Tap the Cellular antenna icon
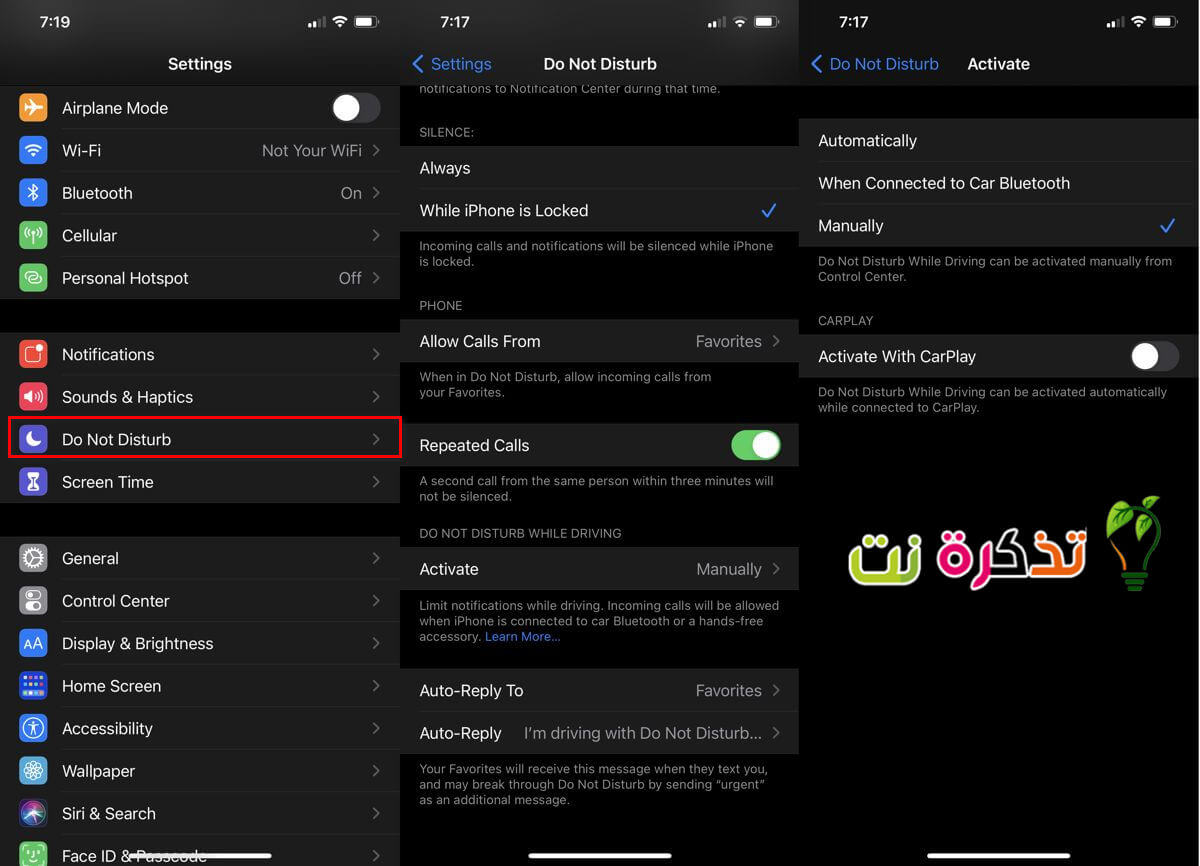Image resolution: width=1200 pixels, height=866 pixels. [33, 235]
